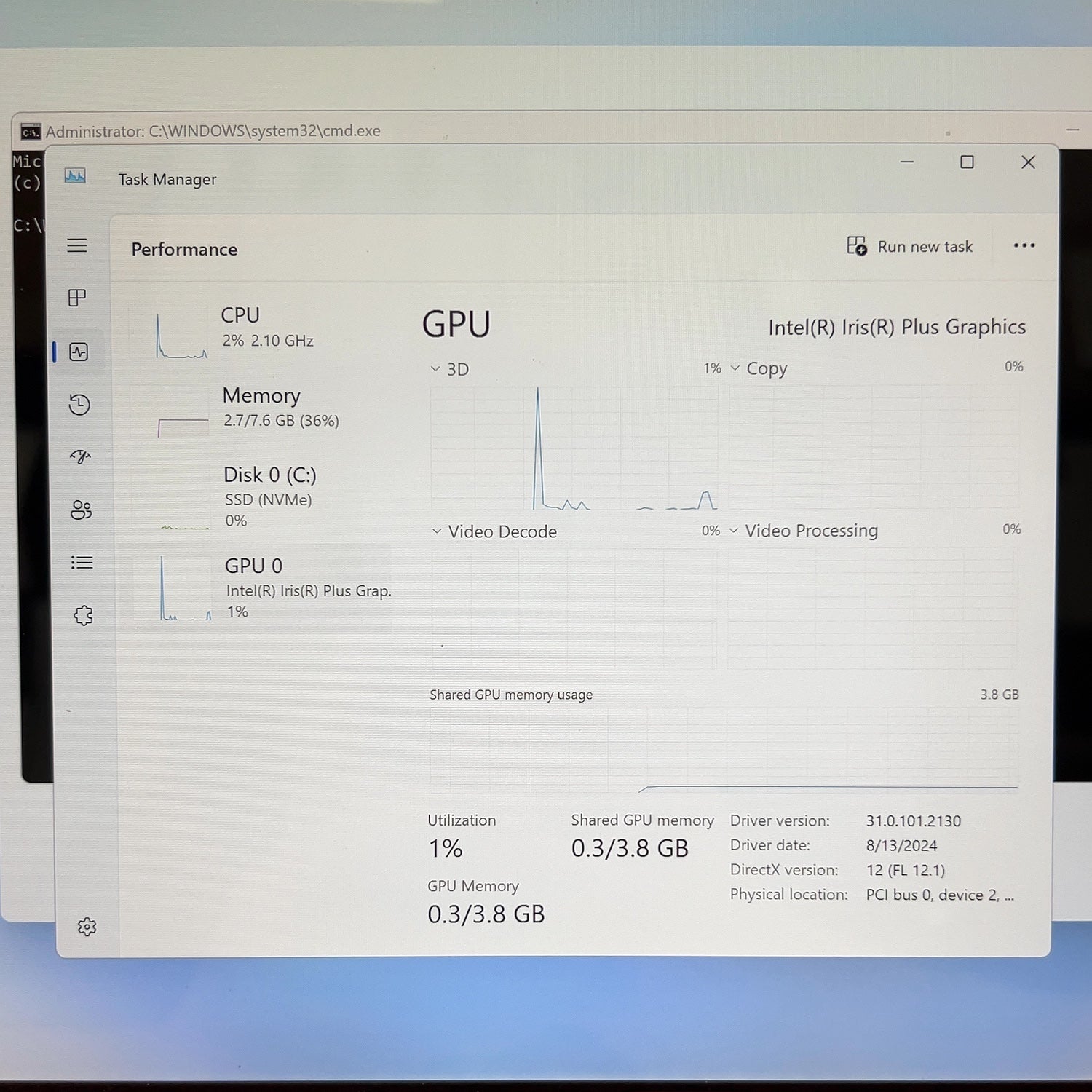Click GPU Memory 0.3/3.8 GB value
The width and height of the screenshot is (1092, 1092).
tap(486, 914)
